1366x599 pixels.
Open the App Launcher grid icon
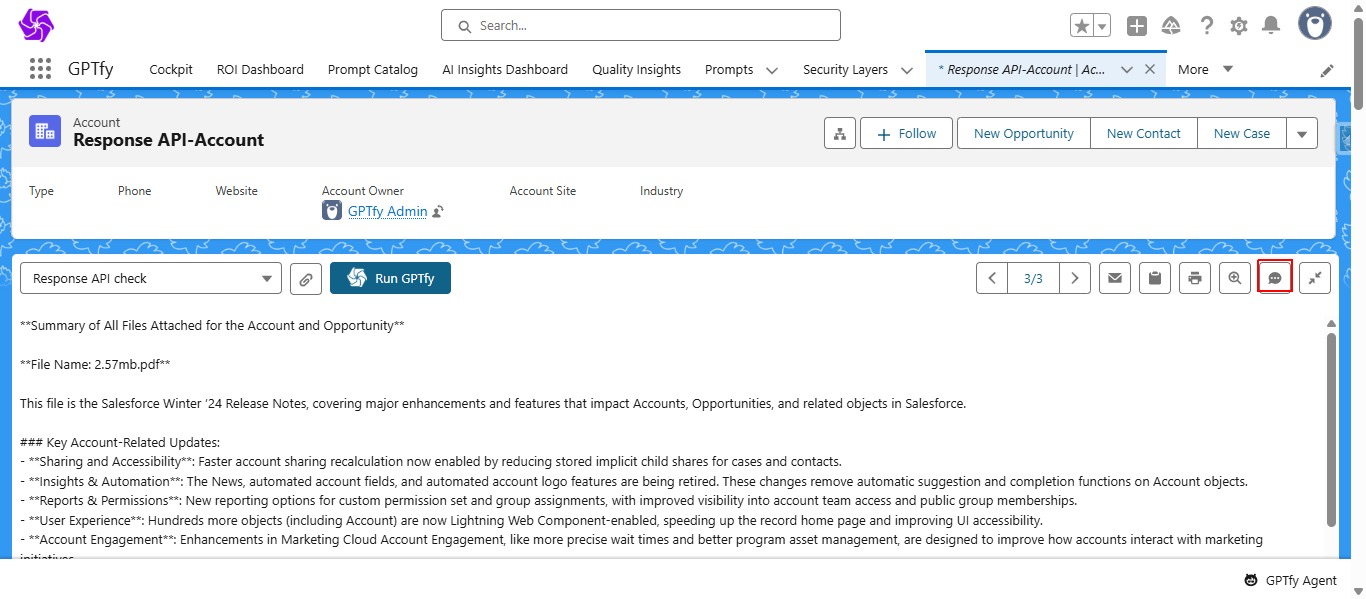point(40,69)
